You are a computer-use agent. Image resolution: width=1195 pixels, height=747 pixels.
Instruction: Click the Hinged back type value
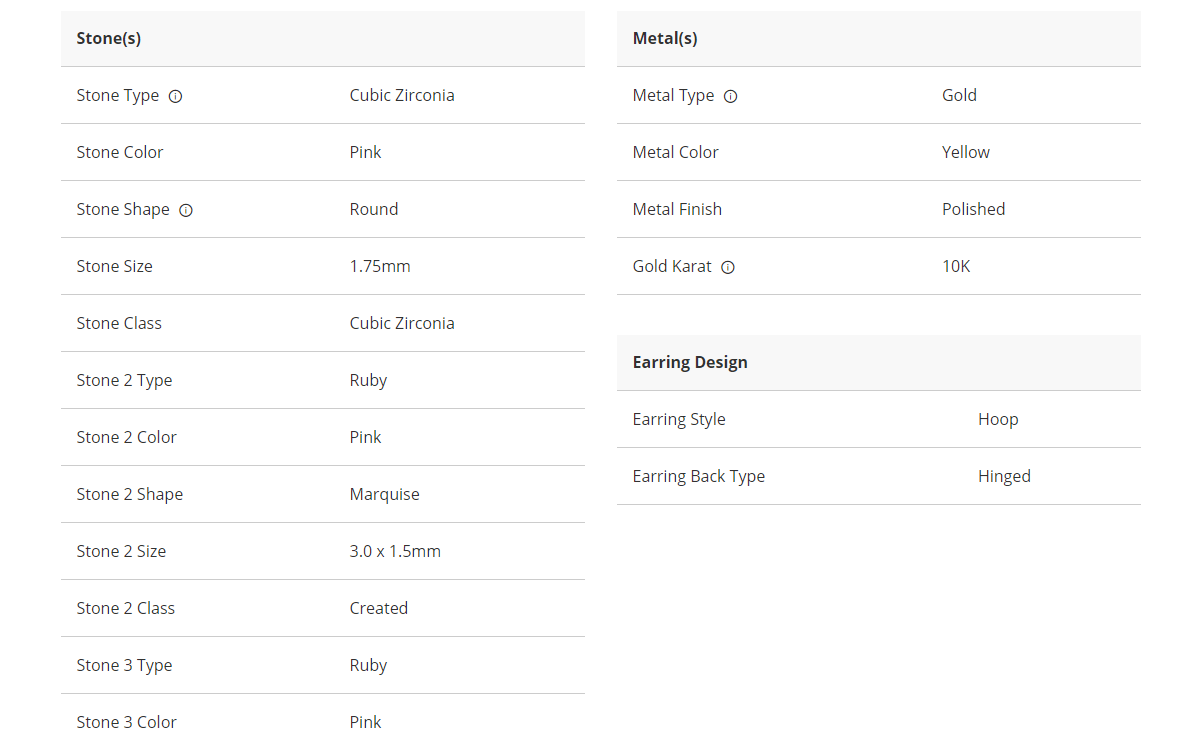point(1004,476)
